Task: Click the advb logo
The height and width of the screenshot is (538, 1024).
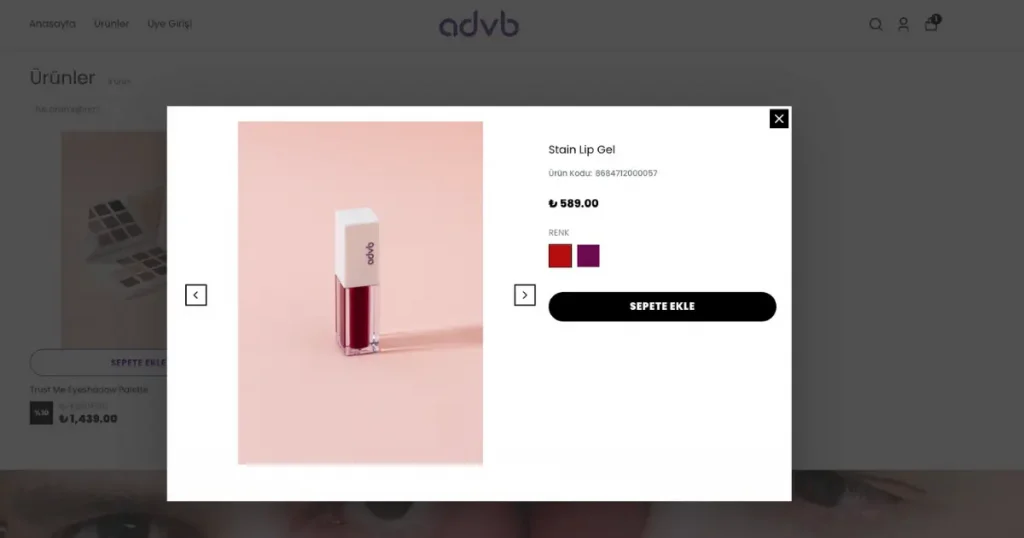Action: [479, 25]
